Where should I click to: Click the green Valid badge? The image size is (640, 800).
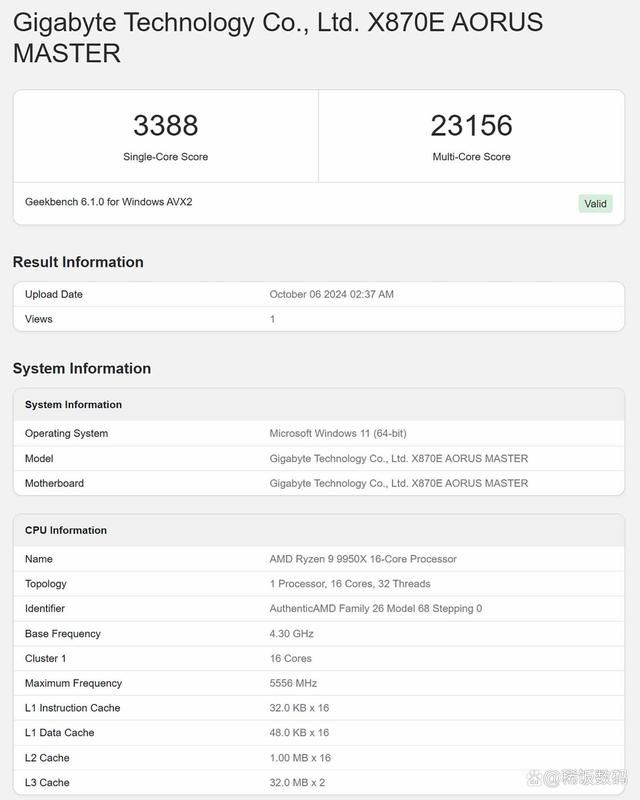click(595, 204)
